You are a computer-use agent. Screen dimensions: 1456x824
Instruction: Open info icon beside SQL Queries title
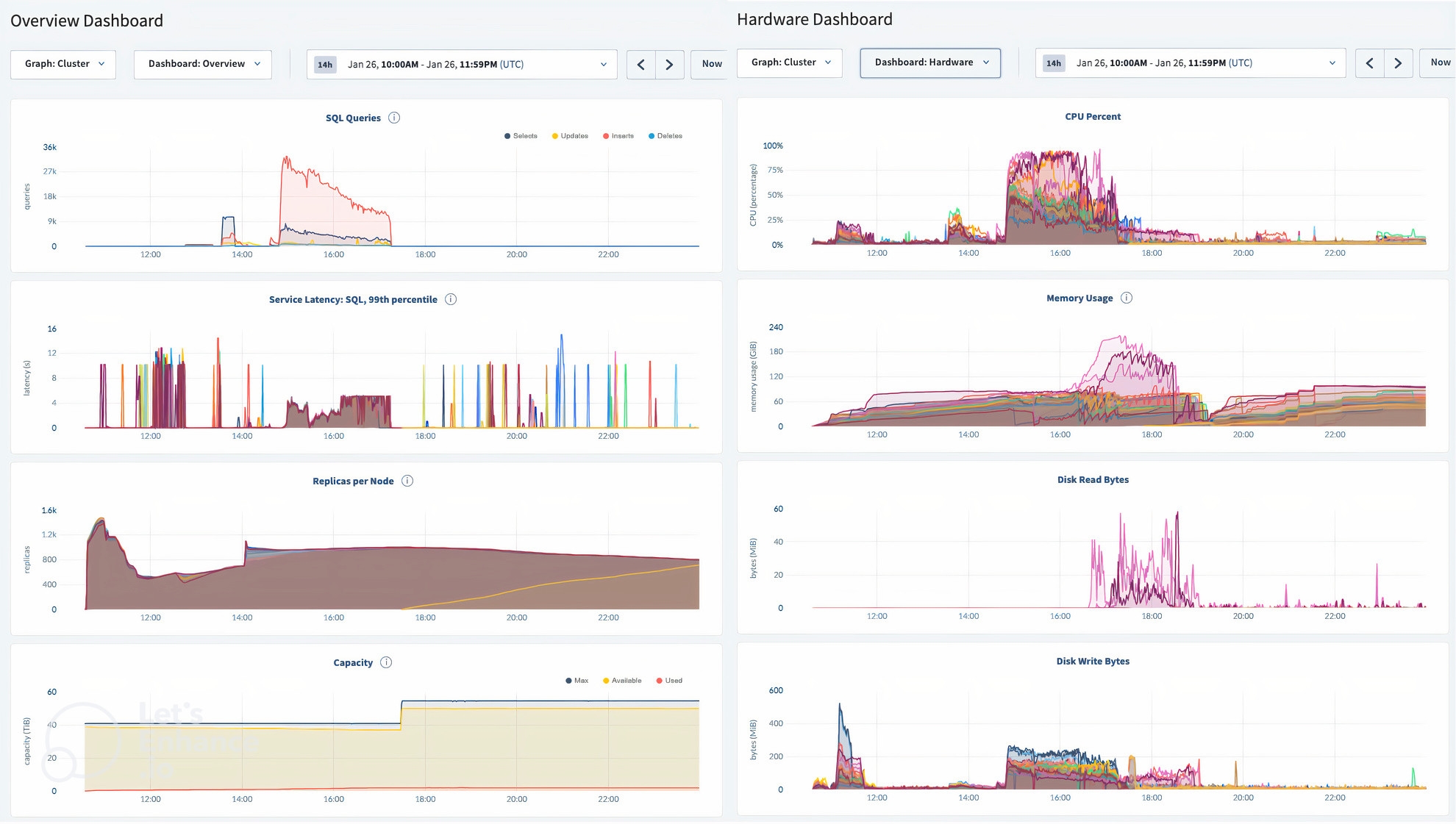tap(394, 118)
